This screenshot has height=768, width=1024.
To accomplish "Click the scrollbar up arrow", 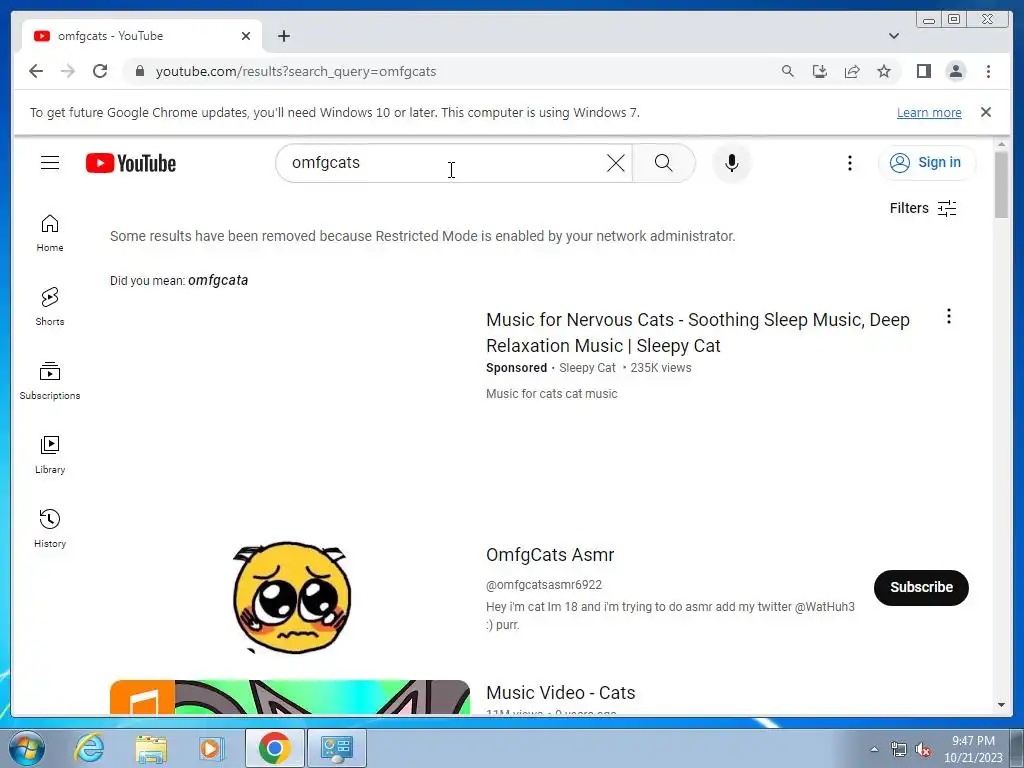I will point(1001,144).
